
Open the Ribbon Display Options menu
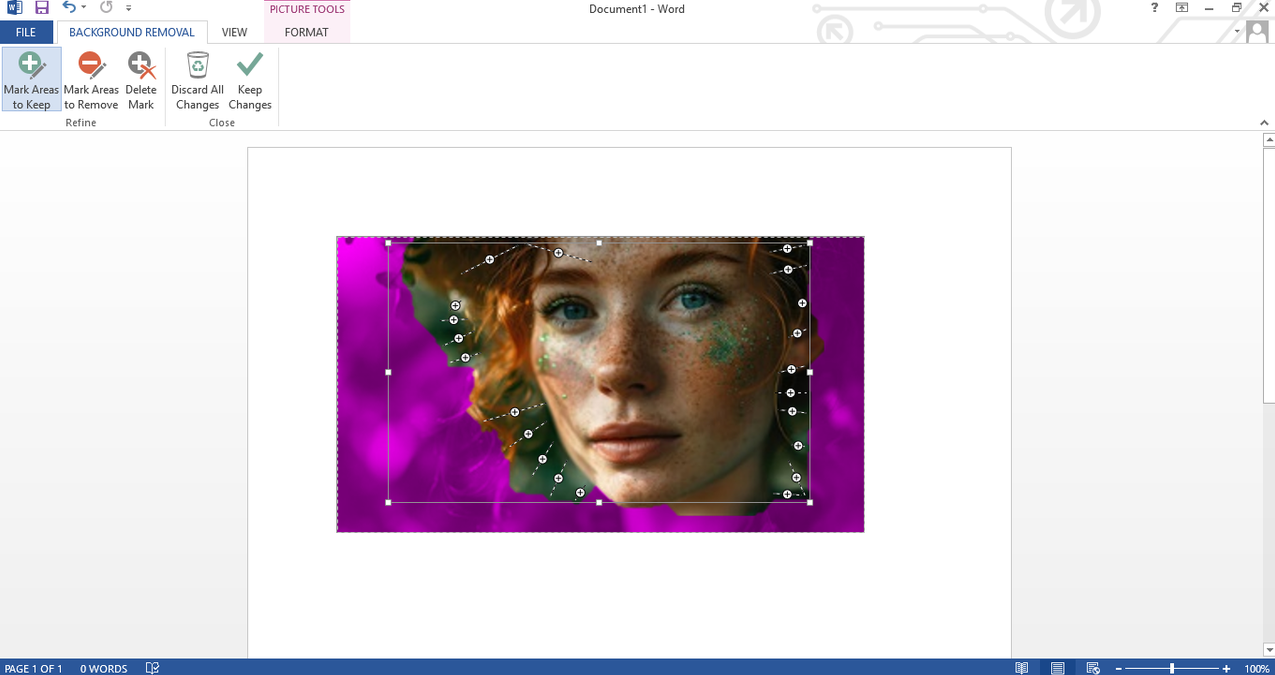(x=1182, y=8)
